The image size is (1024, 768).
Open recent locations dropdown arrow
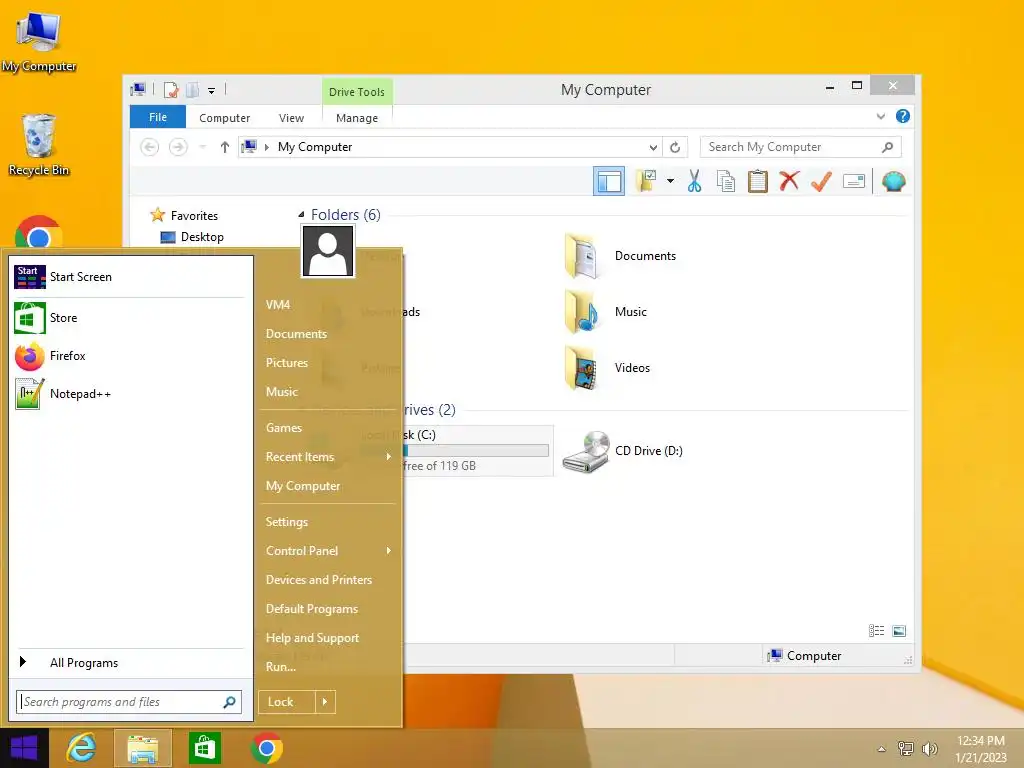[x=202, y=147]
